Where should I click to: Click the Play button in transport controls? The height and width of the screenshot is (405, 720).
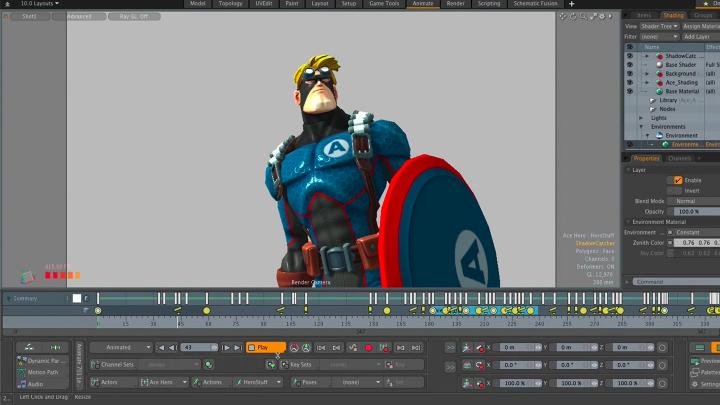[266, 347]
